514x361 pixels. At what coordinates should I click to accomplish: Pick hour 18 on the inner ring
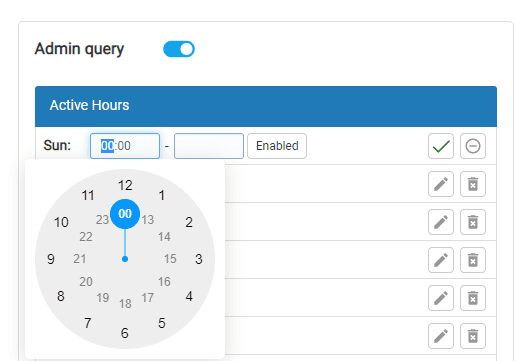[125, 304]
